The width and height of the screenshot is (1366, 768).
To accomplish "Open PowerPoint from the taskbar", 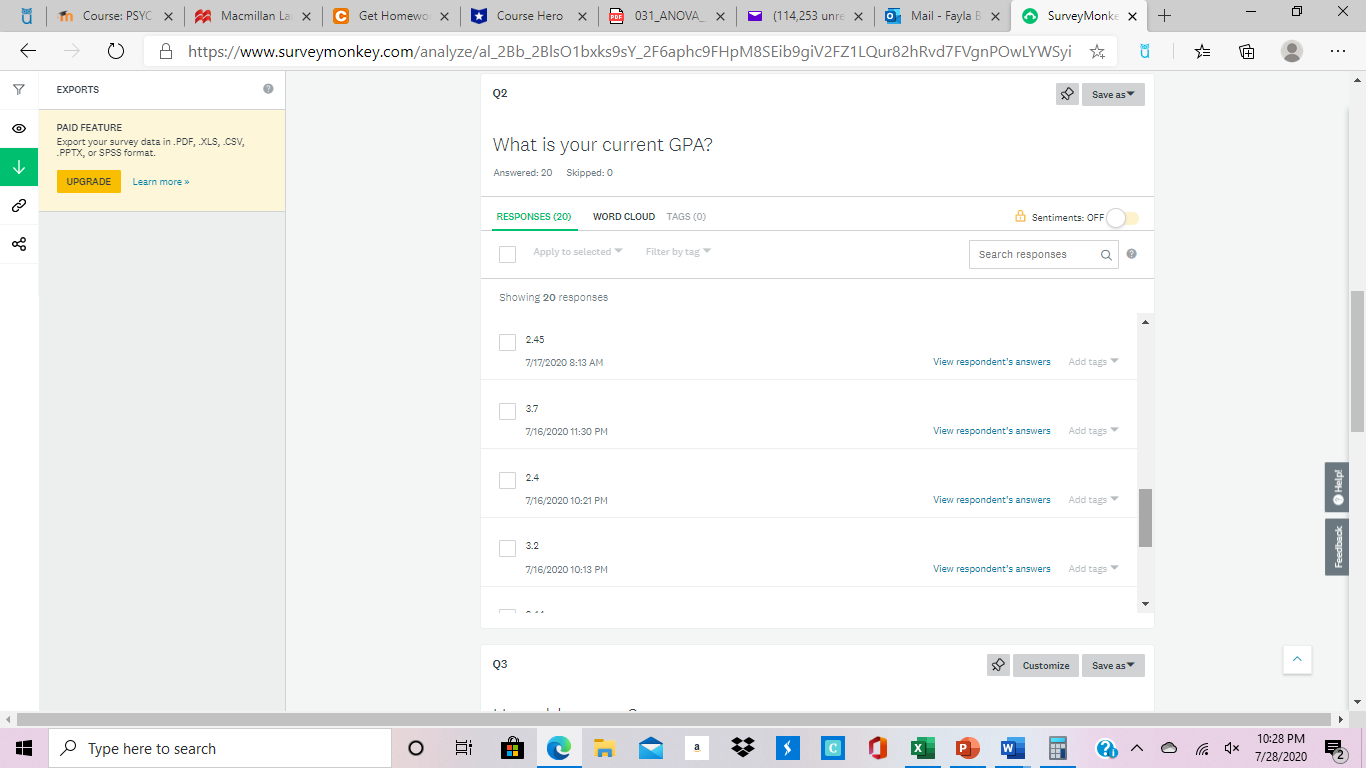I will click(x=967, y=748).
